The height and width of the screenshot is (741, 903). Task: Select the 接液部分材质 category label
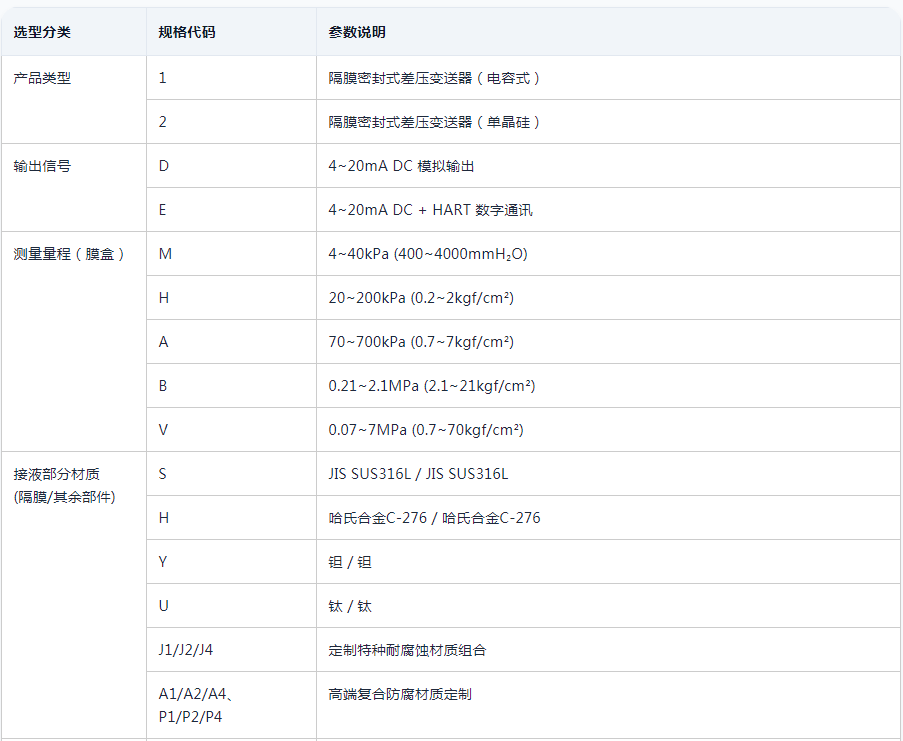pos(56,474)
